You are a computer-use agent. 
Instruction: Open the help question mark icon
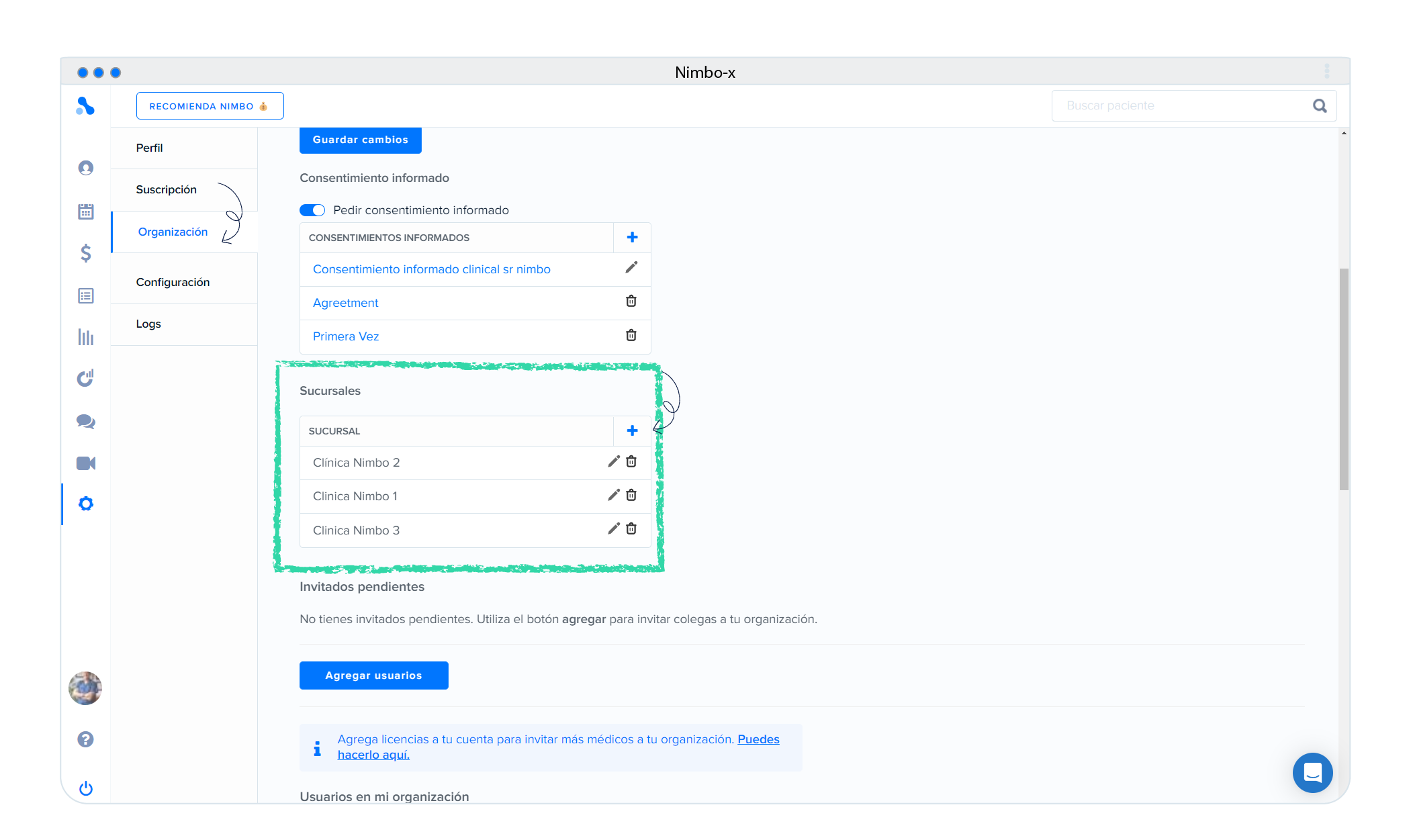point(85,739)
